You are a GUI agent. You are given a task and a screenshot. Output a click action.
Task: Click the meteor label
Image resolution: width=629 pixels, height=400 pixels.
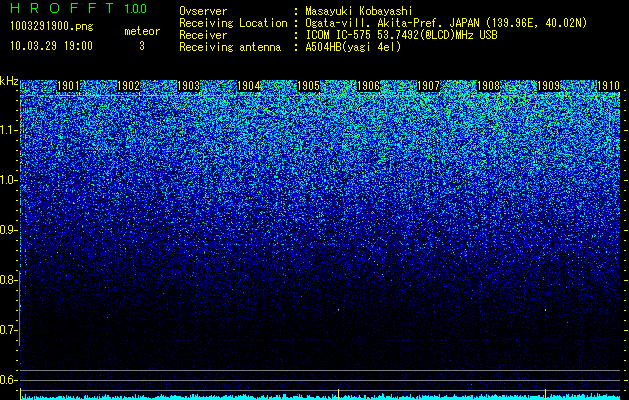[142, 31]
